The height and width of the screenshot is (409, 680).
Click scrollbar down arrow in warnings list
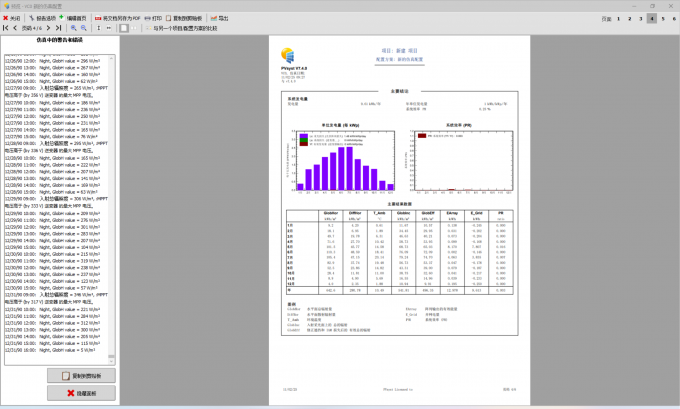tap(113, 359)
